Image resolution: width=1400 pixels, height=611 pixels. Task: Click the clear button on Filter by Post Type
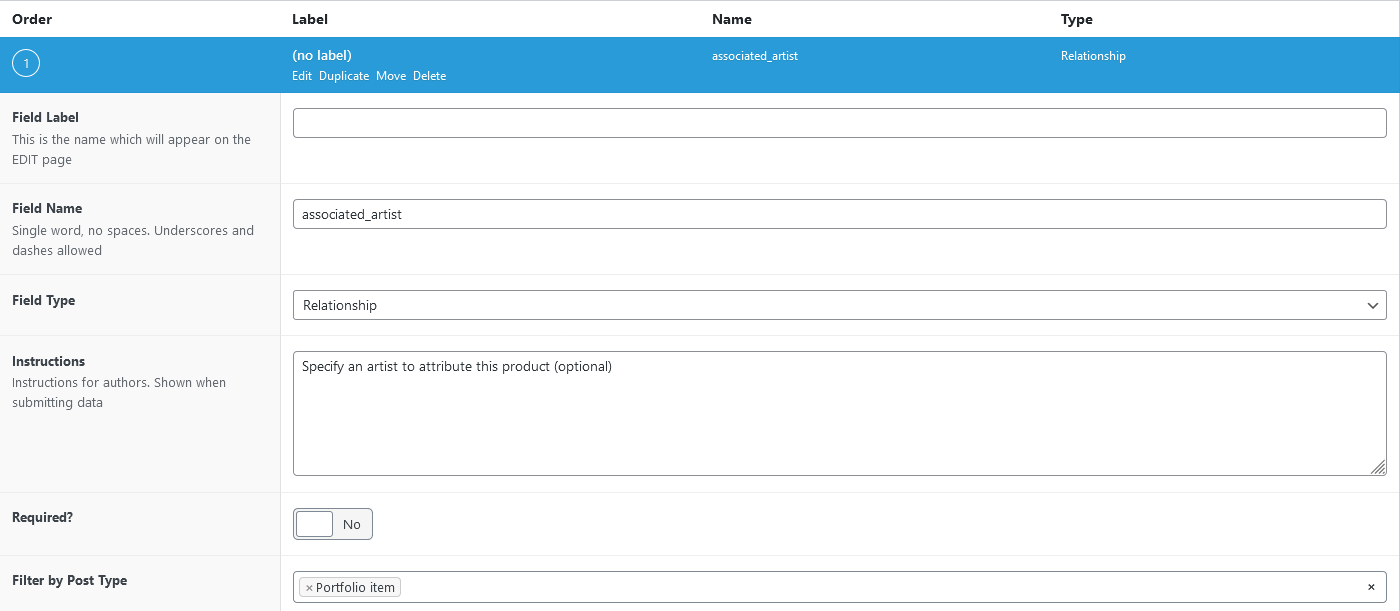1371,587
